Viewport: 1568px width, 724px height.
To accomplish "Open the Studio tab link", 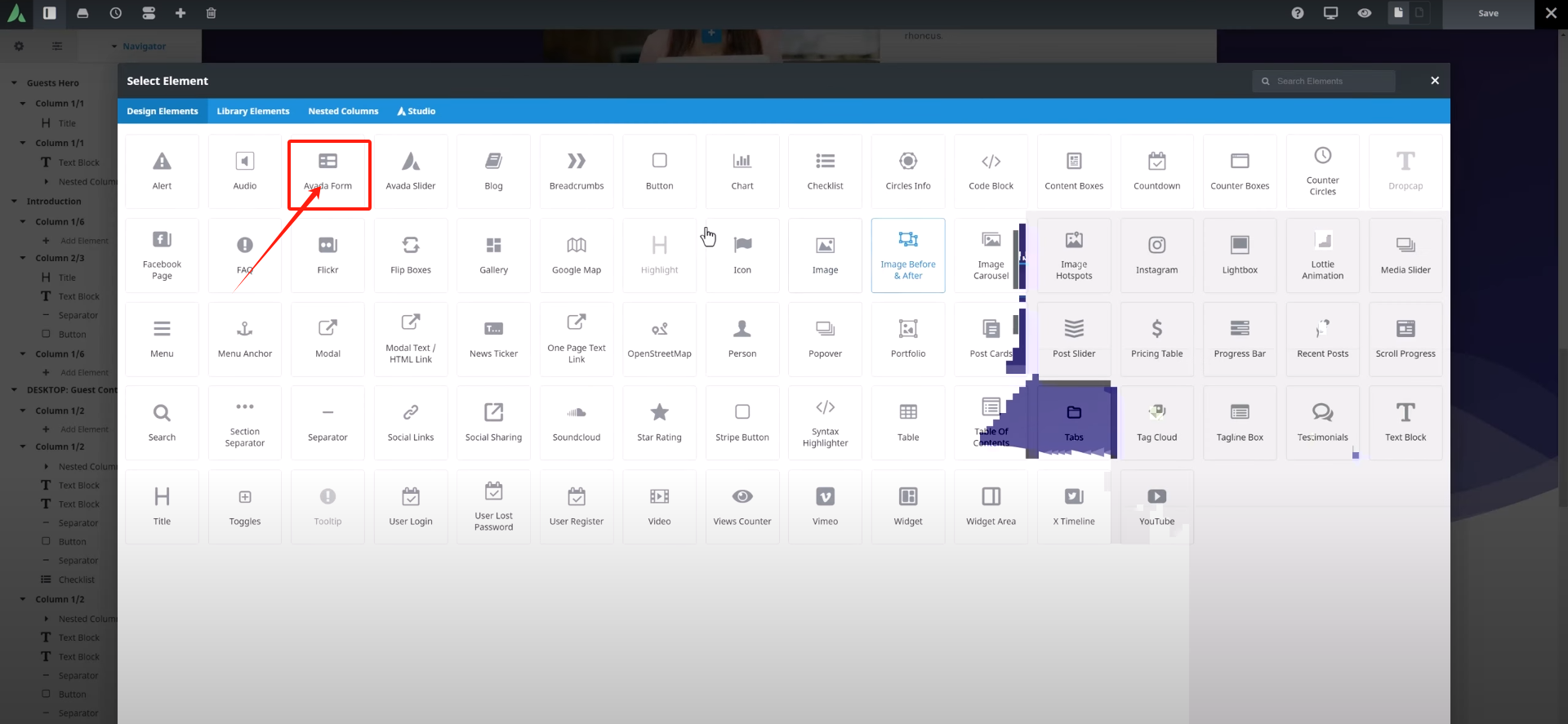I will [416, 111].
